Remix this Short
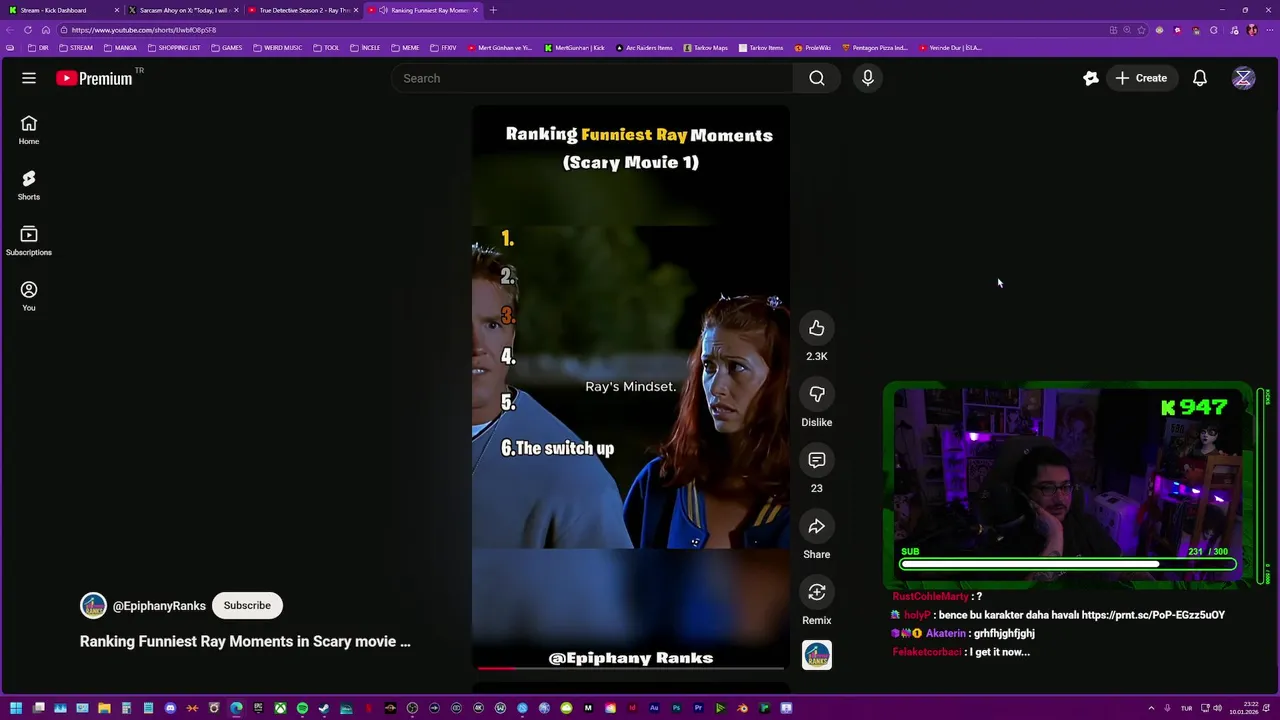This screenshot has height=720, width=1280. (817, 592)
